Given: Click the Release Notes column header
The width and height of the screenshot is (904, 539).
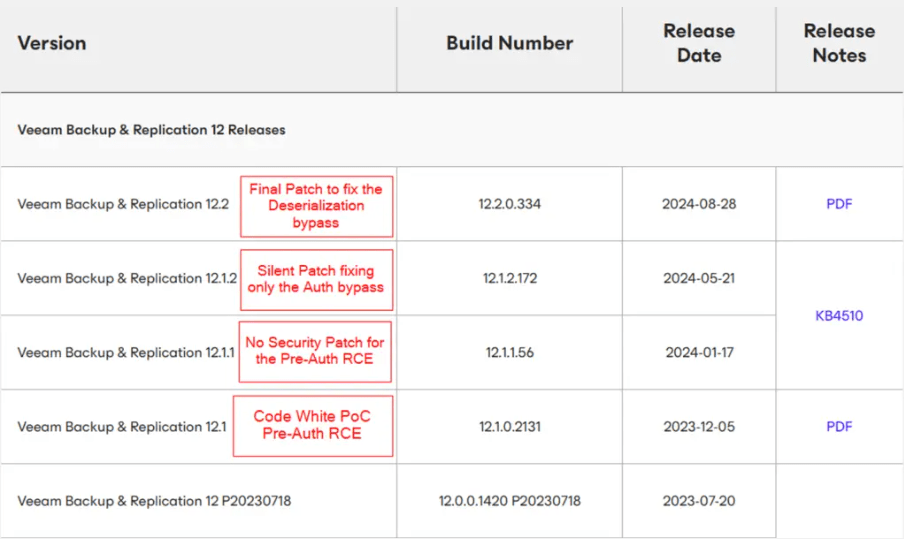Looking at the screenshot, I should point(839,43).
